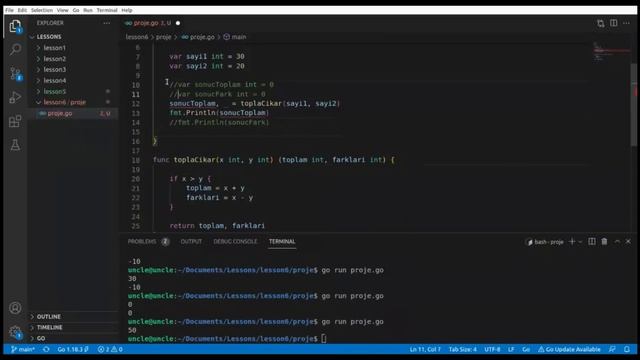This screenshot has width=640, height=360.
Task: Open the File menu
Action: pos(9,10)
